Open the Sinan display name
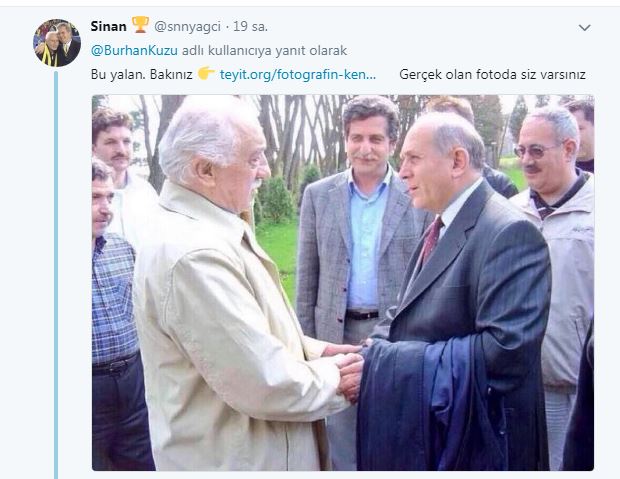 coord(108,27)
